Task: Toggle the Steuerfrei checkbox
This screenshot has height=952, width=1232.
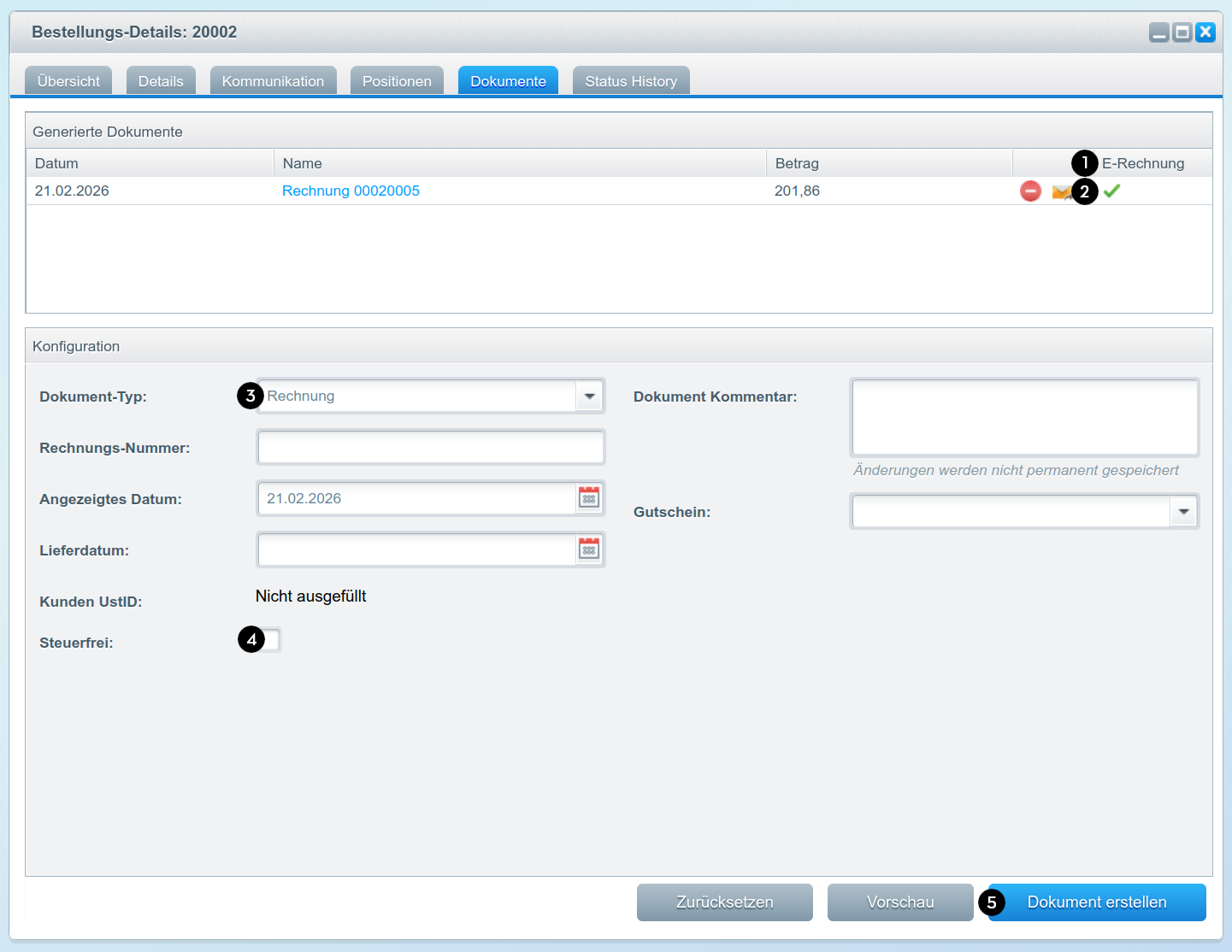Action: [271, 640]
